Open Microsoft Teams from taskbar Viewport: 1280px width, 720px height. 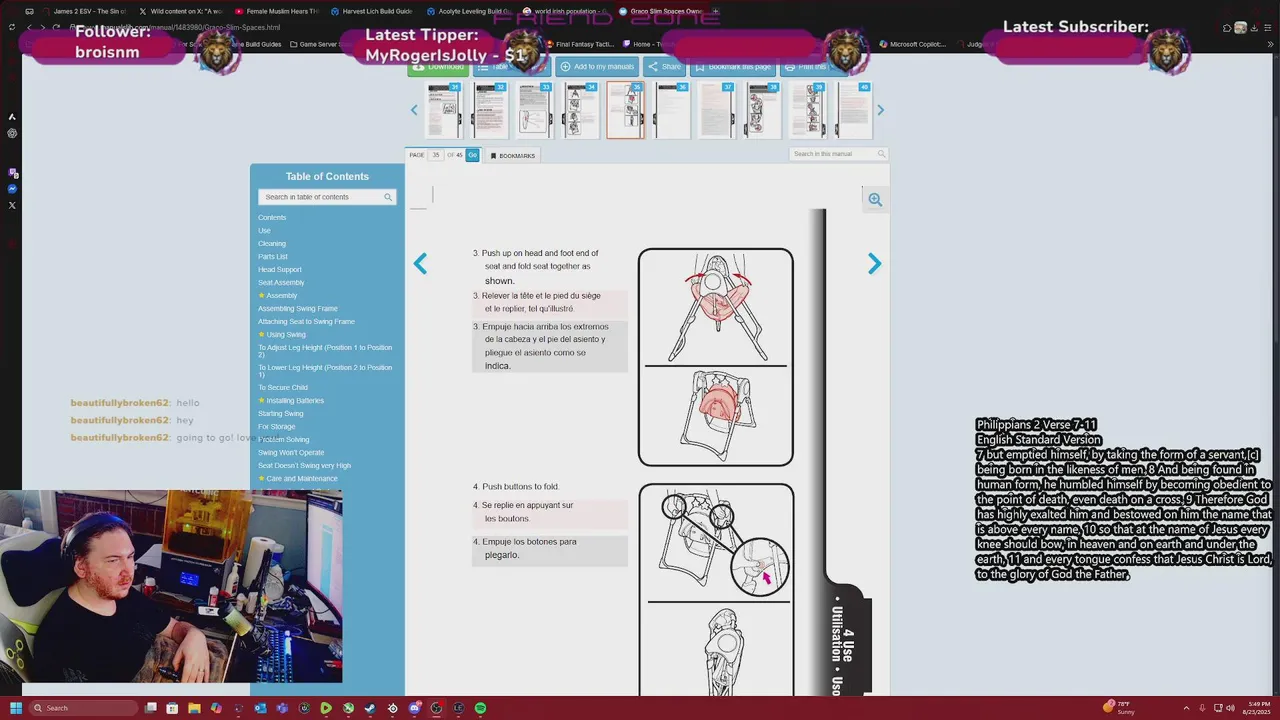(282, 708)
